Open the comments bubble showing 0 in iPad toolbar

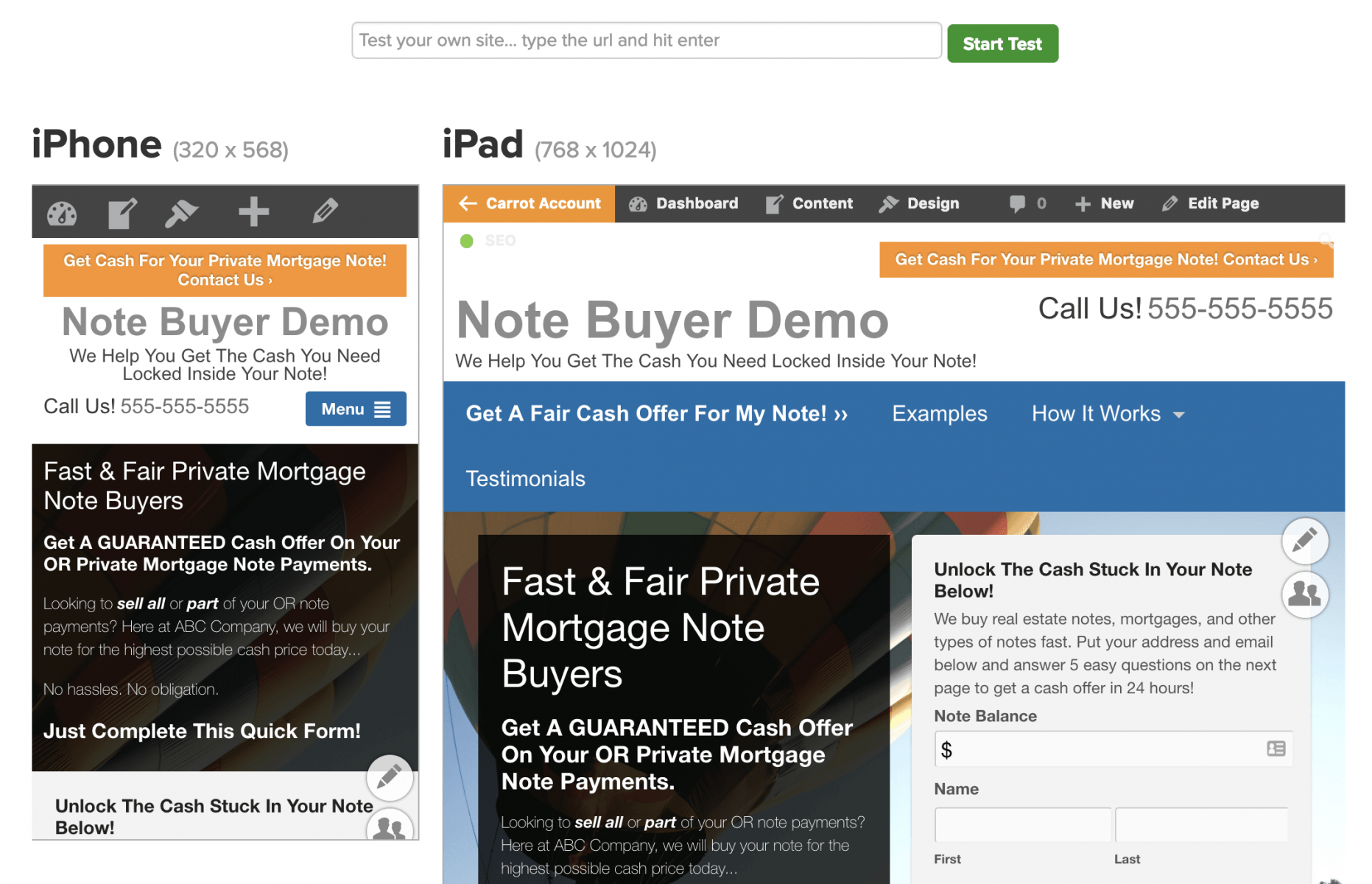[x=1027, y=203]
